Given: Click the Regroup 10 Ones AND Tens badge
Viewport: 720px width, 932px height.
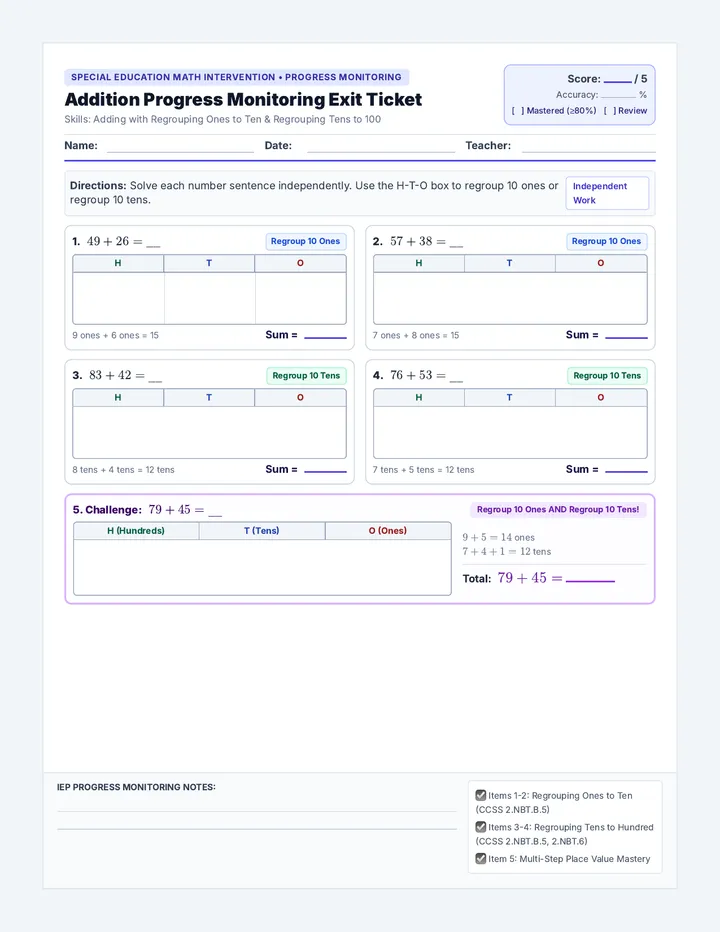Looking at the screenshot, I should [x=558, y=509].
